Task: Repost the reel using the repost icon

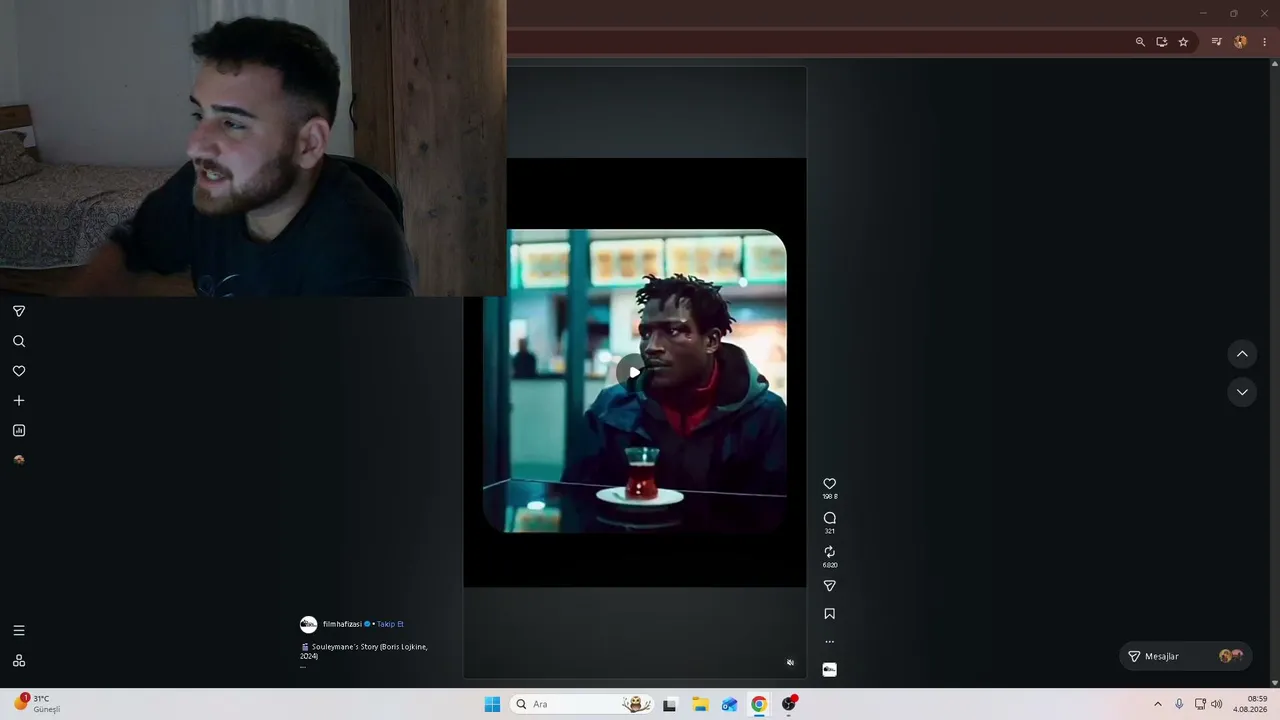Action: 829,552
